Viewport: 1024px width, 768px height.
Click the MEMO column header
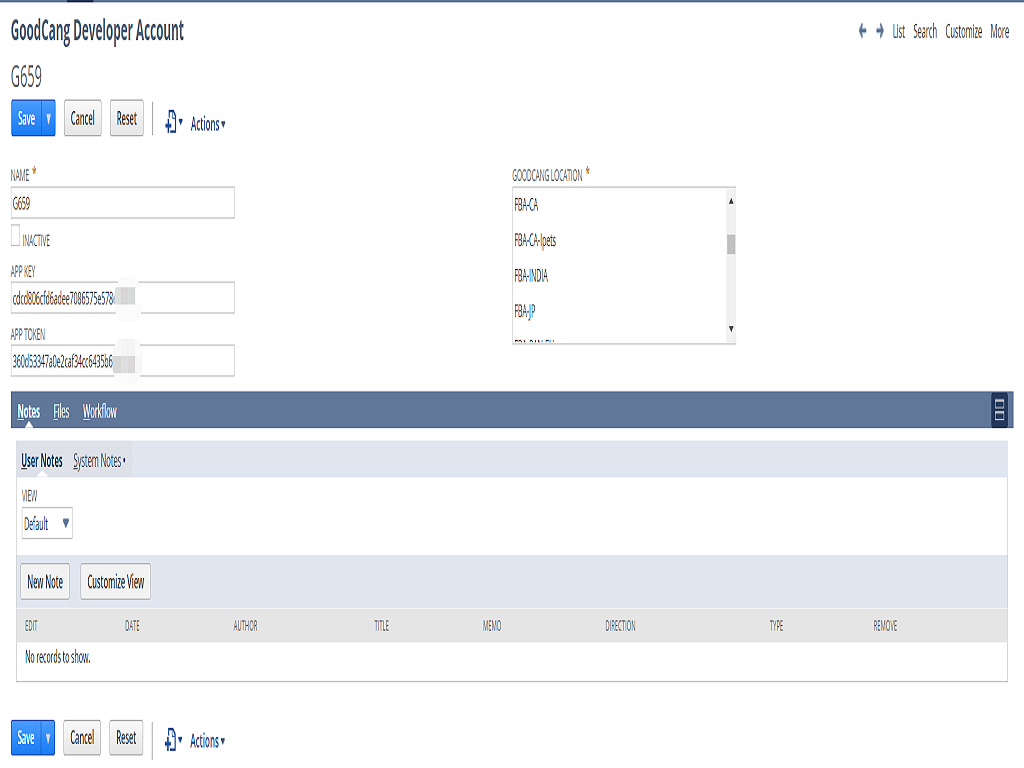tap(492, 626)
